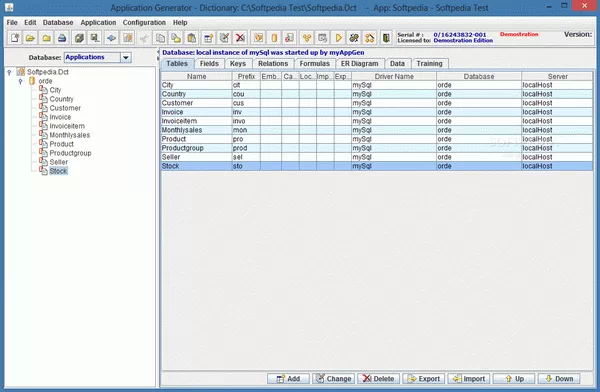
Task: Click the yellow relations tree toolbar icon
Action: click(307, 38)
